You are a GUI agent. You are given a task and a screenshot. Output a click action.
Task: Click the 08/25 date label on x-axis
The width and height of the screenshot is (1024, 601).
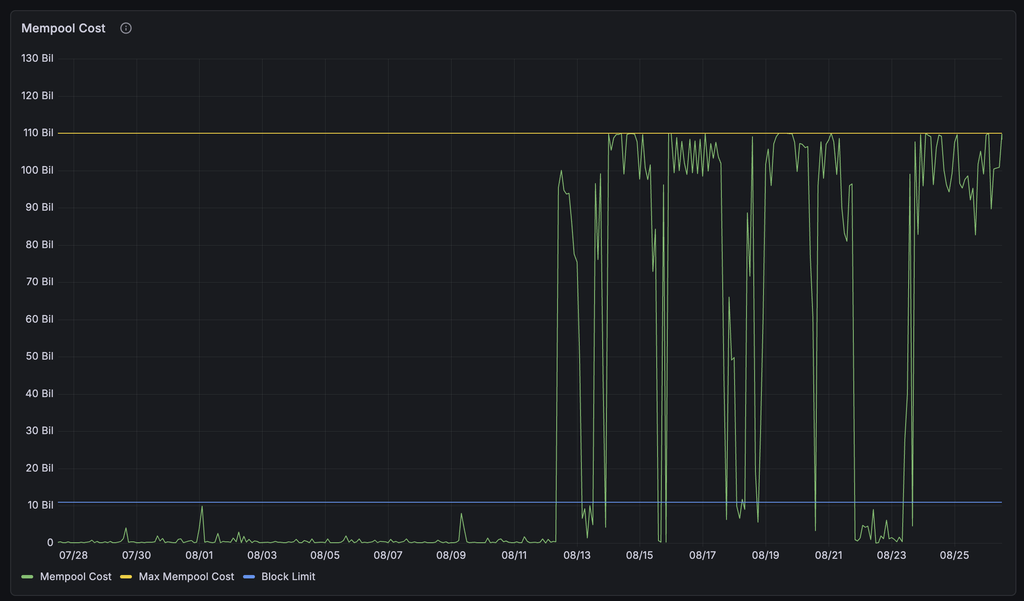point(954,555)
